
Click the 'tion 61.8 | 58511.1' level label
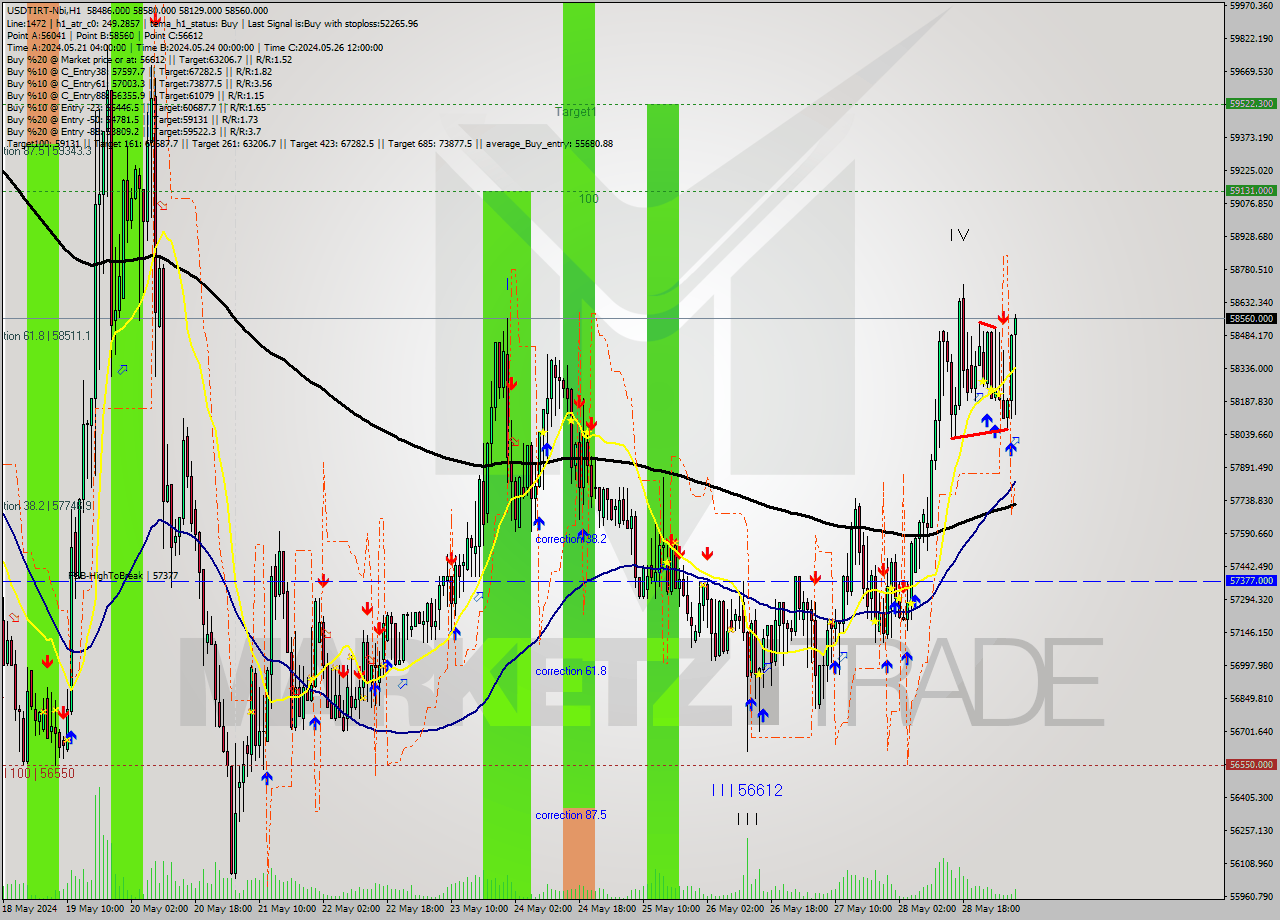[x=47, y=336]
